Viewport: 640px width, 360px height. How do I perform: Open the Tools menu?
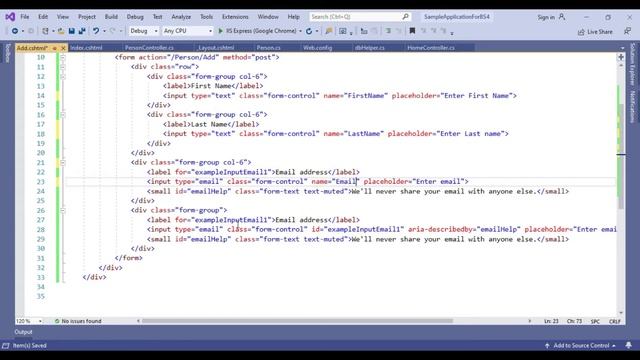pyautogui.click(x=207, y=17)
